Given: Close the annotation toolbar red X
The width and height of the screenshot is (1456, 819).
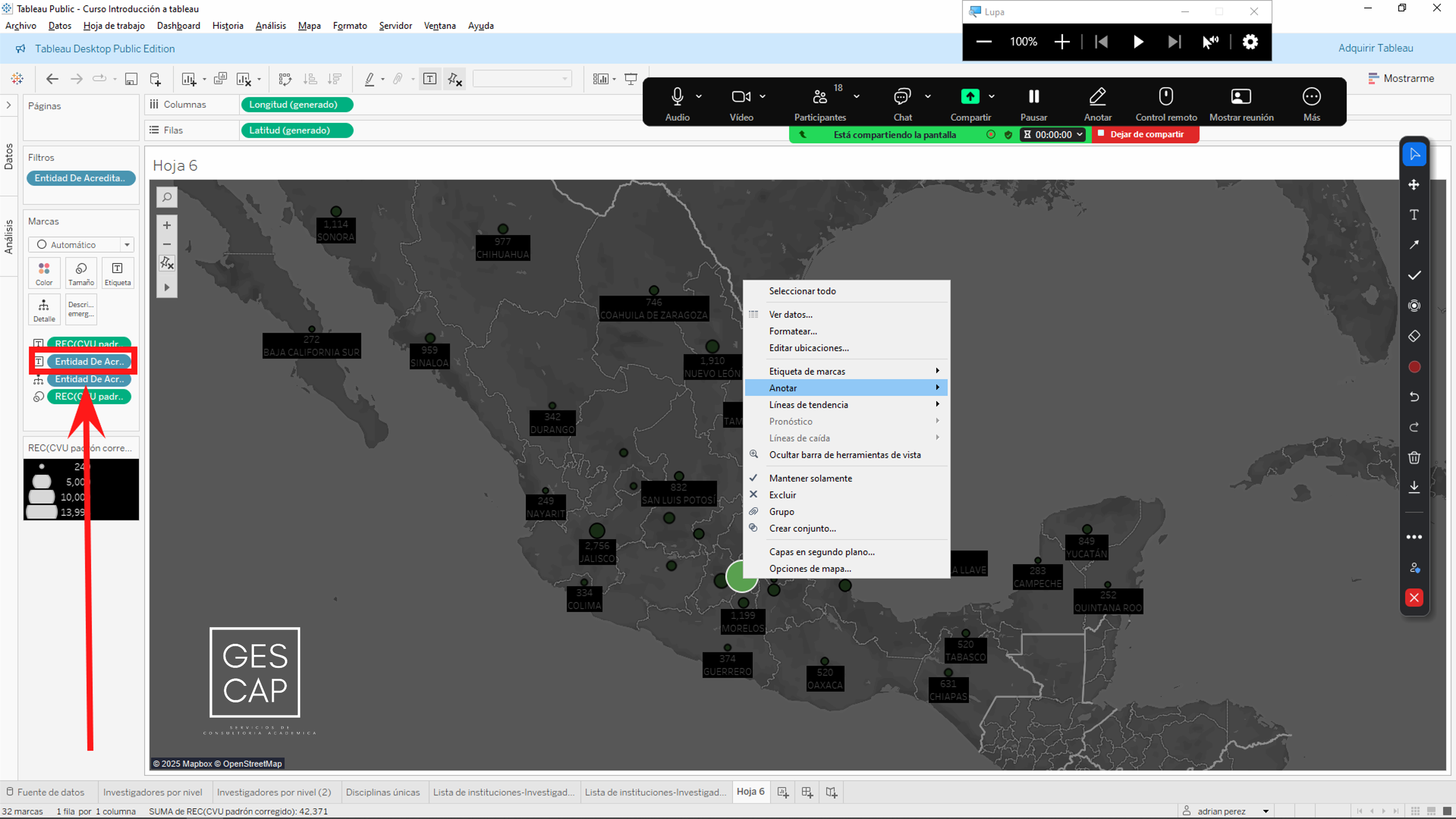Looking at the screenshot, I should (1414, 598).
